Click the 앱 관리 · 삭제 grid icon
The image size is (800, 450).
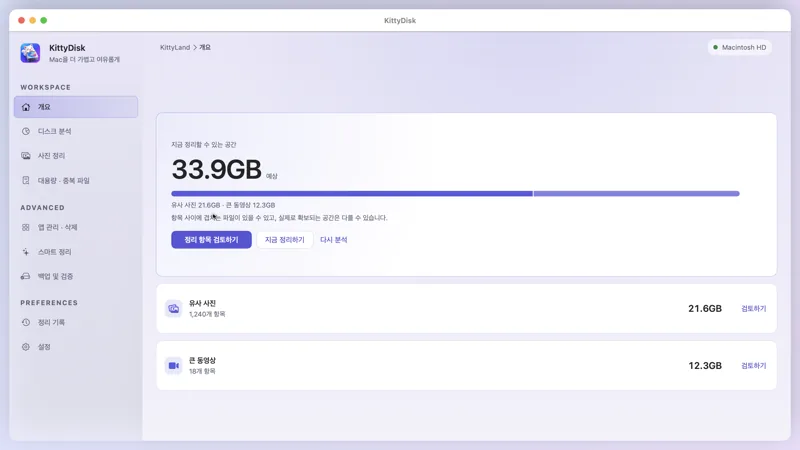coord(26,228)
